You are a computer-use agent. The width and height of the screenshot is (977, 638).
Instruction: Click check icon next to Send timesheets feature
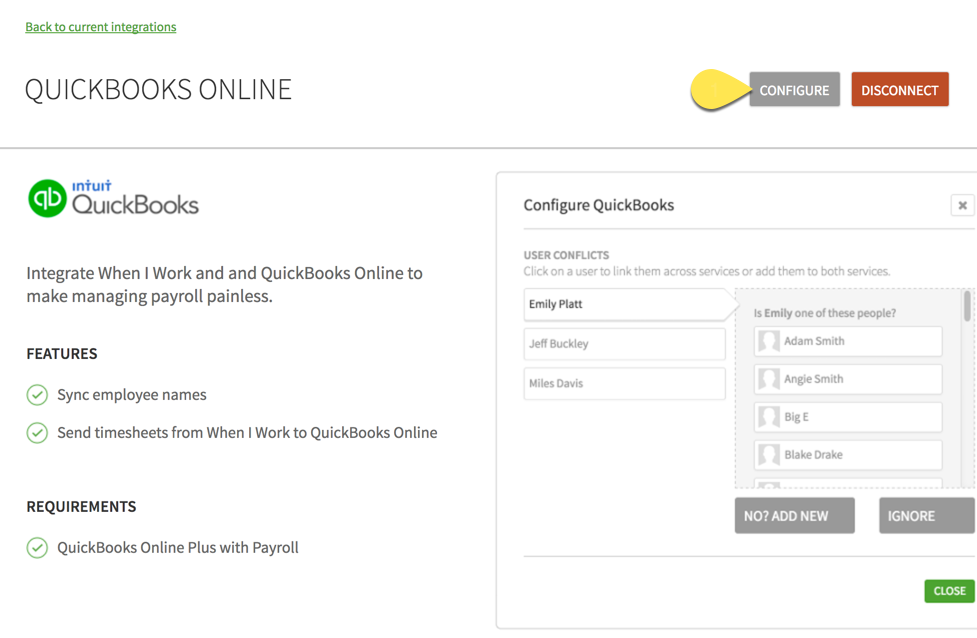click(37, 432)
